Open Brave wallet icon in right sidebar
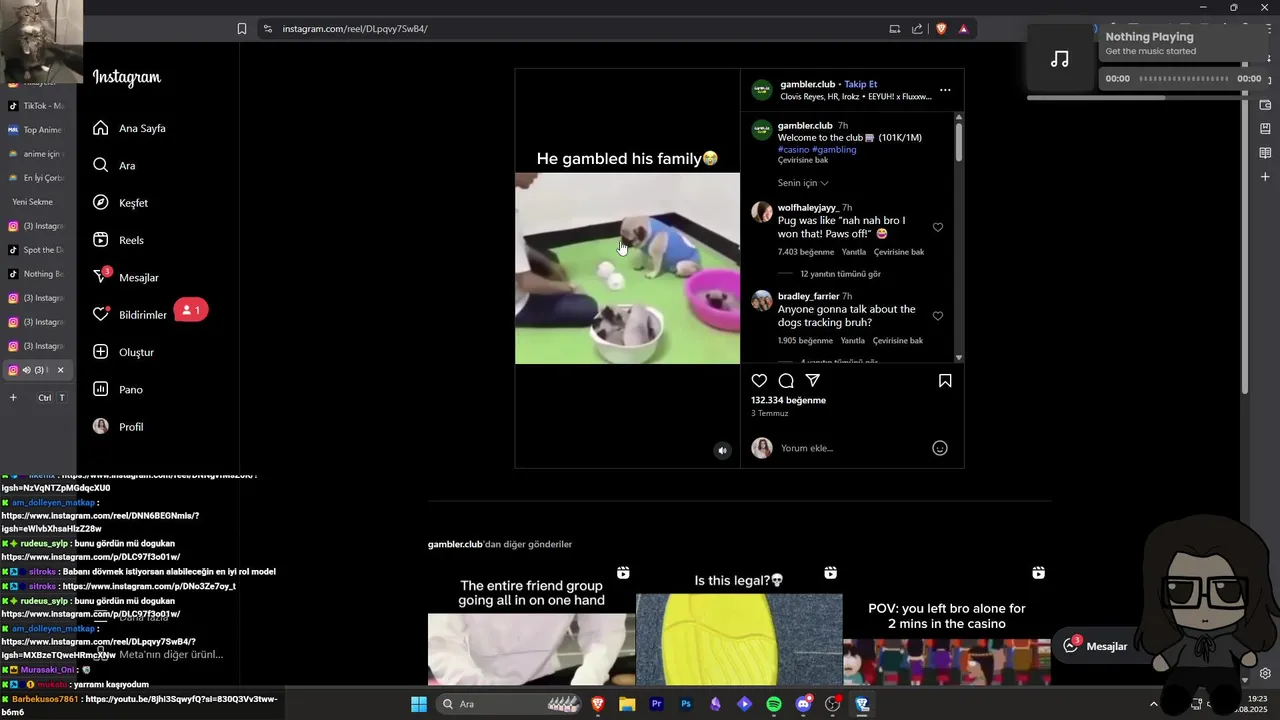Screen dimensions: 1280x720 (x=1265, y=105)
